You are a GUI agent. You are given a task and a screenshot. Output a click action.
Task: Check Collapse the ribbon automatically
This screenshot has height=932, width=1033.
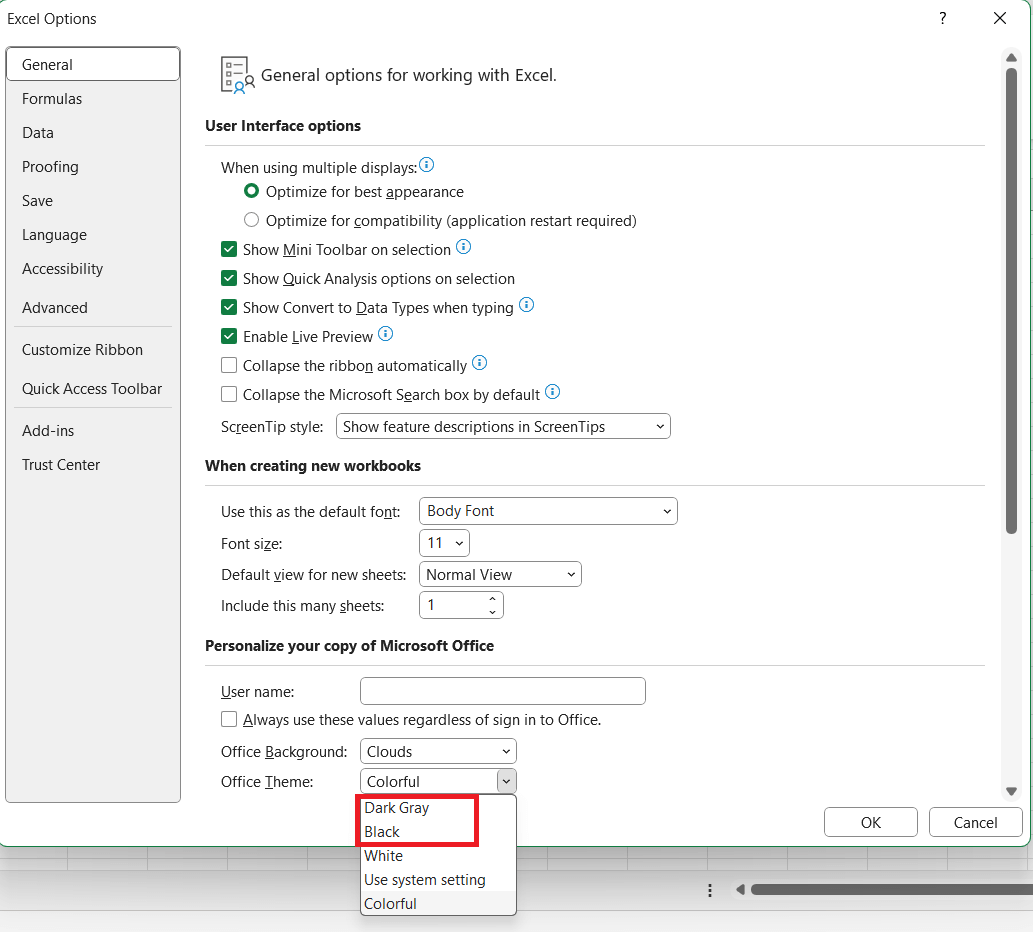[x=229, y=366]
